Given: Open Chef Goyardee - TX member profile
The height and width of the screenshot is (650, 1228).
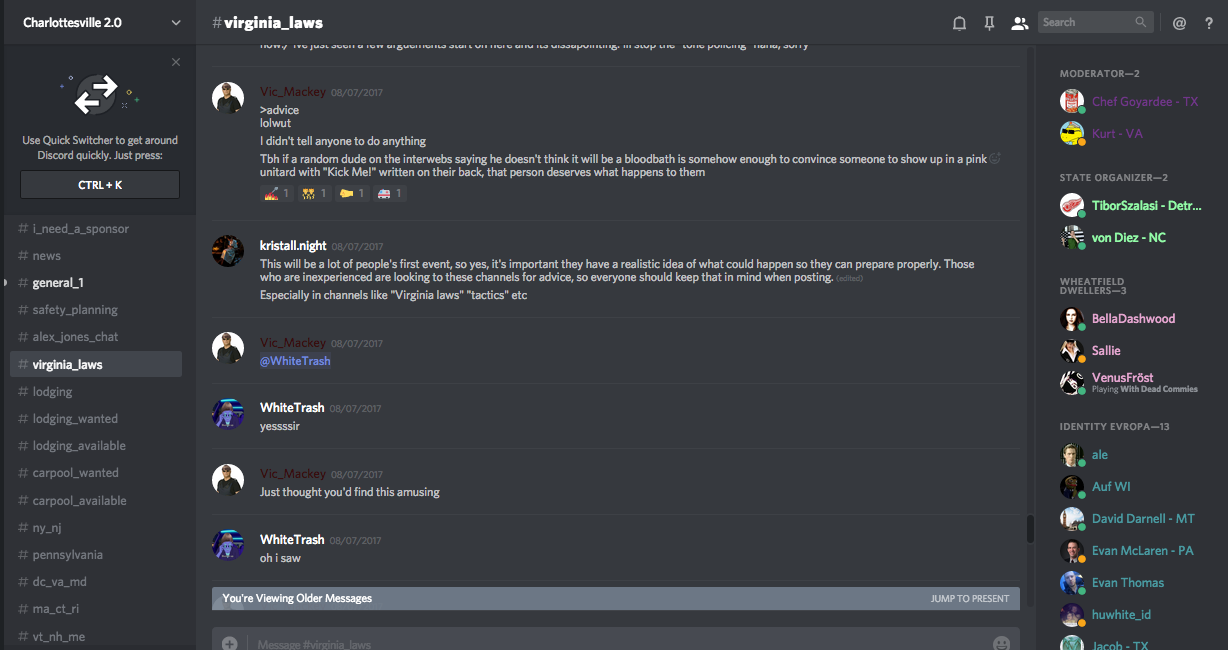Looking at the screenshot, I should coord(1144,101).
